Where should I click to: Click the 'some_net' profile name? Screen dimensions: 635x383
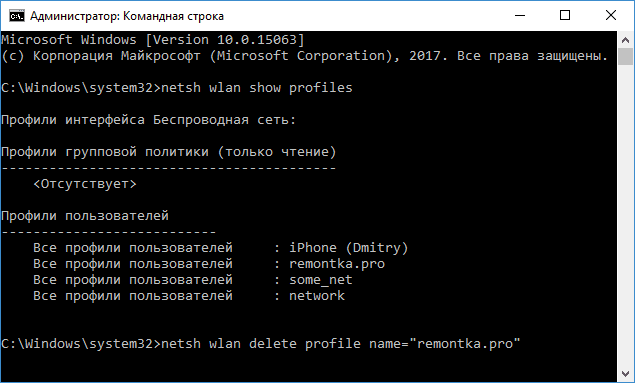[321, 280]
